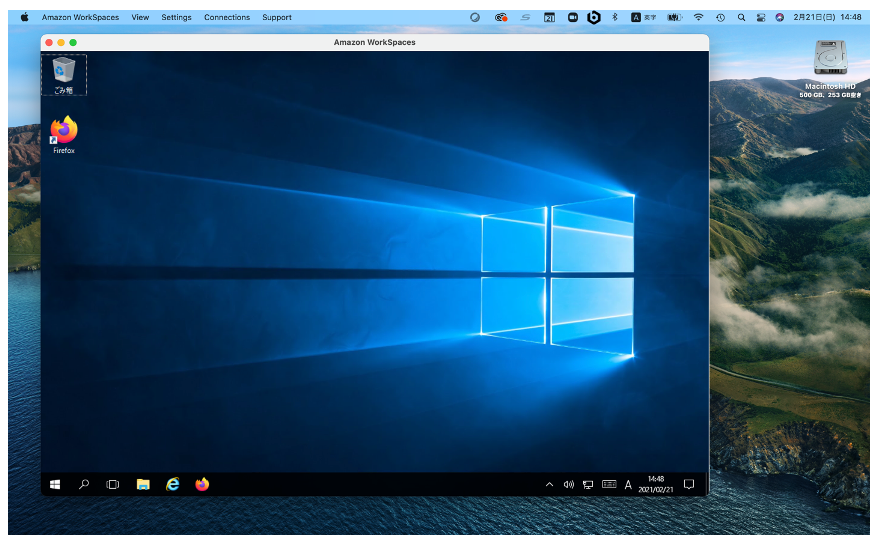Open the calendar menu bar icon
The image size is (878, 548).
(x=549, y=17)
